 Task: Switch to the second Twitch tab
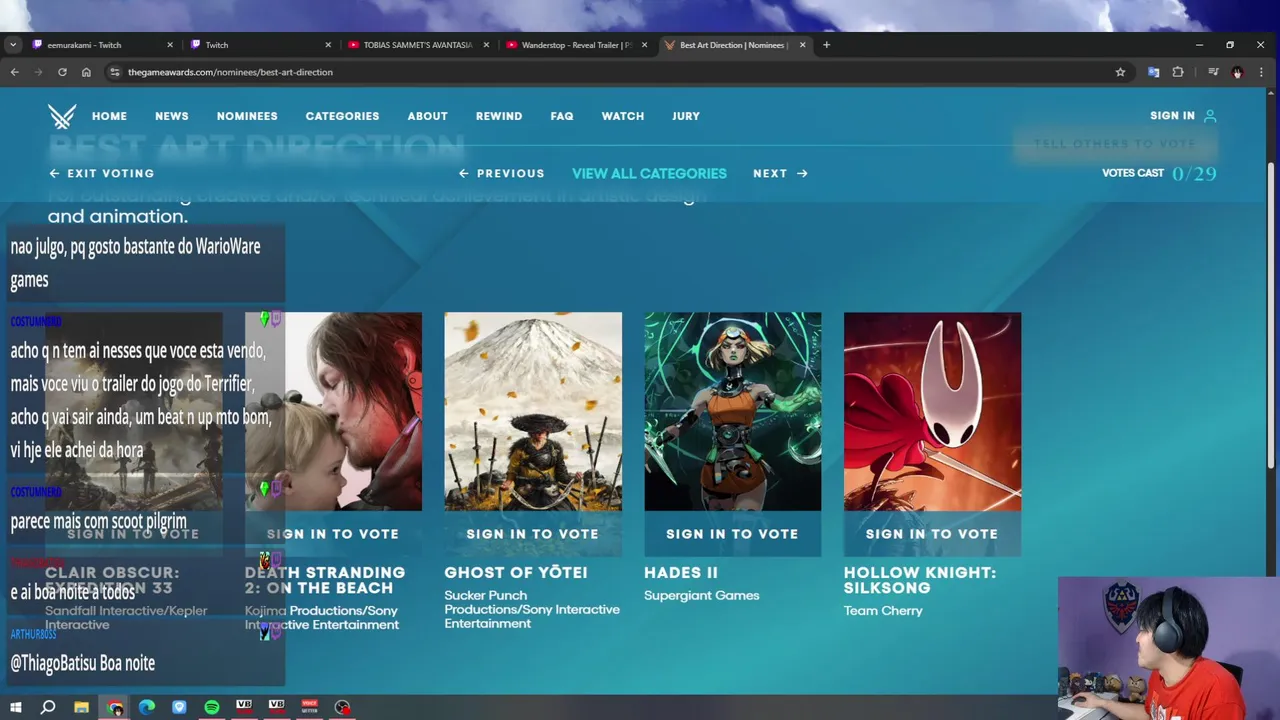(260, 45)
